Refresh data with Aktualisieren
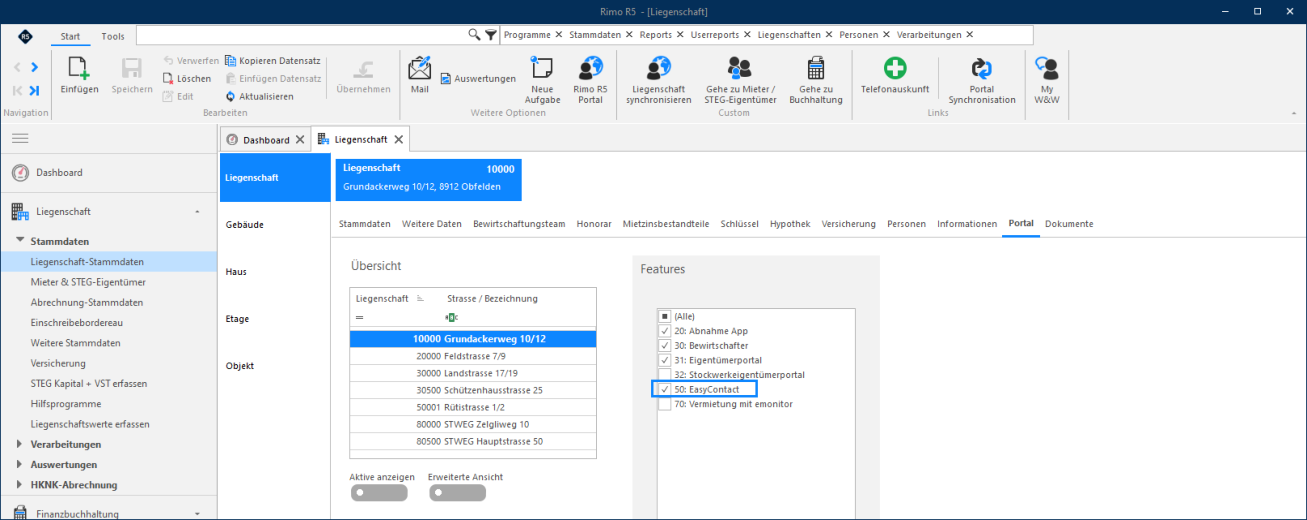Screen dimensions: 1307x520 coord(259,96)
